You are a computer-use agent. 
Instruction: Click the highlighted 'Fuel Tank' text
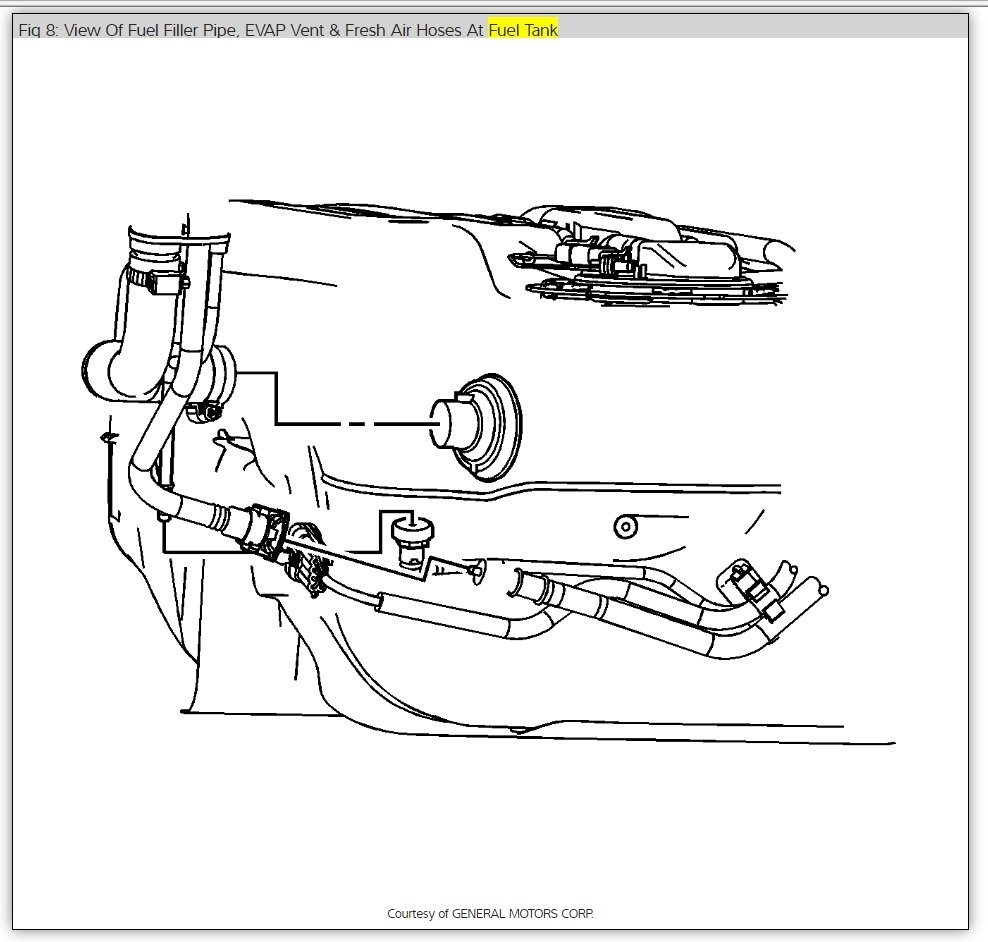click(523, 30)
